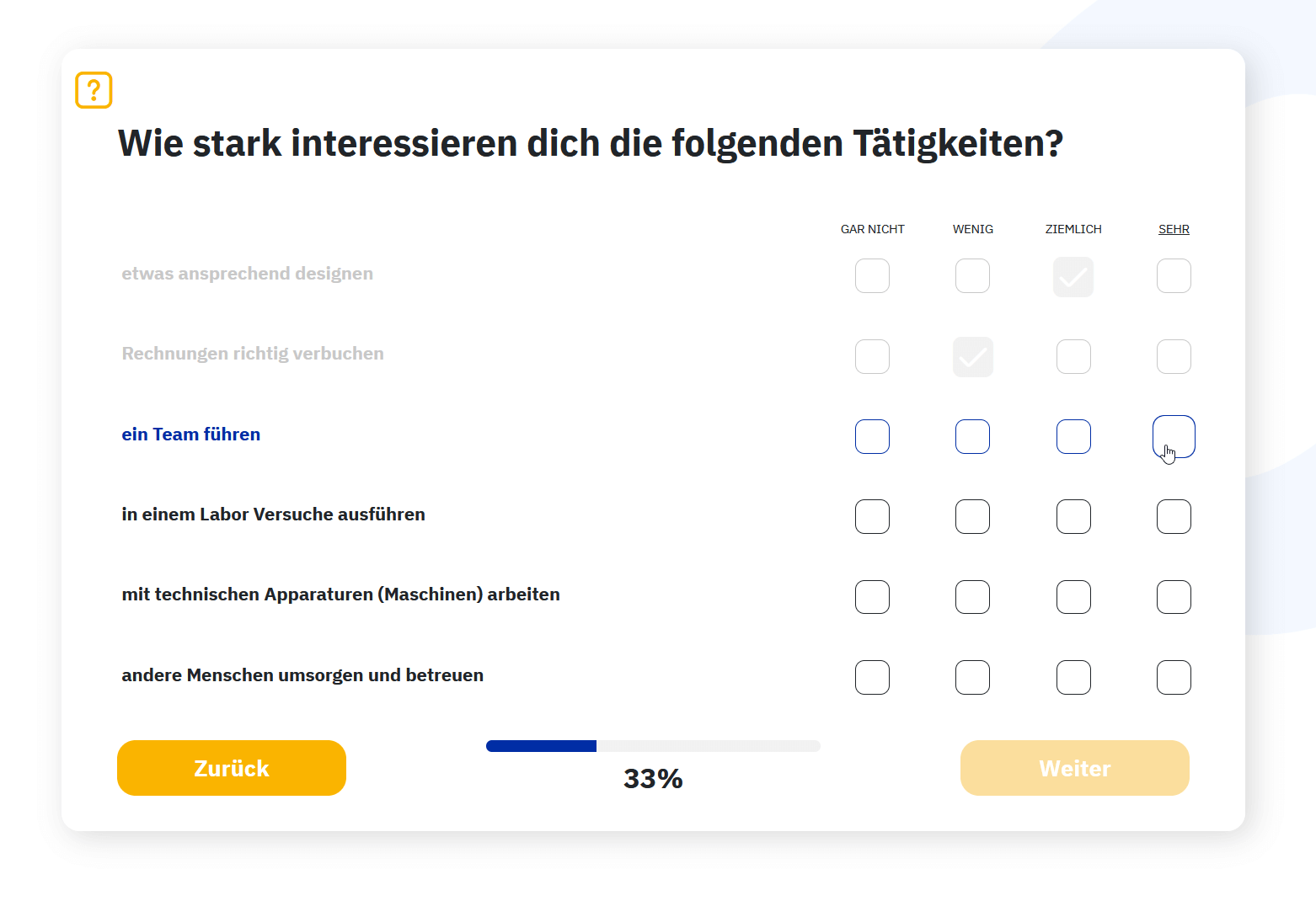
Task: Click the 33% progress bar
Action: [x=653, y=745]
